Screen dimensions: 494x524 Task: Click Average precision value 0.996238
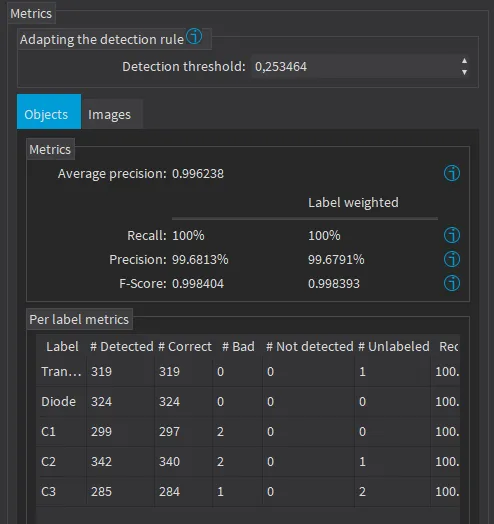(x=198, y=174)
